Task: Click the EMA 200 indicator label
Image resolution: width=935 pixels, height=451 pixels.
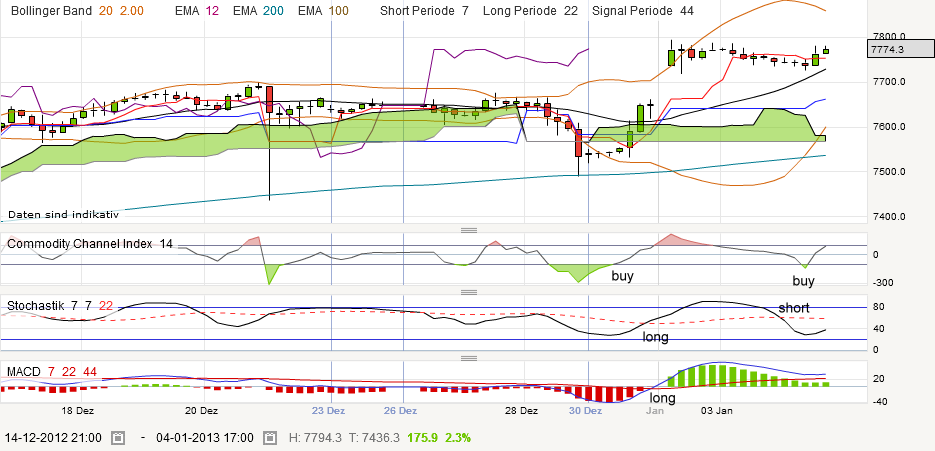Action: coord(258,11)
